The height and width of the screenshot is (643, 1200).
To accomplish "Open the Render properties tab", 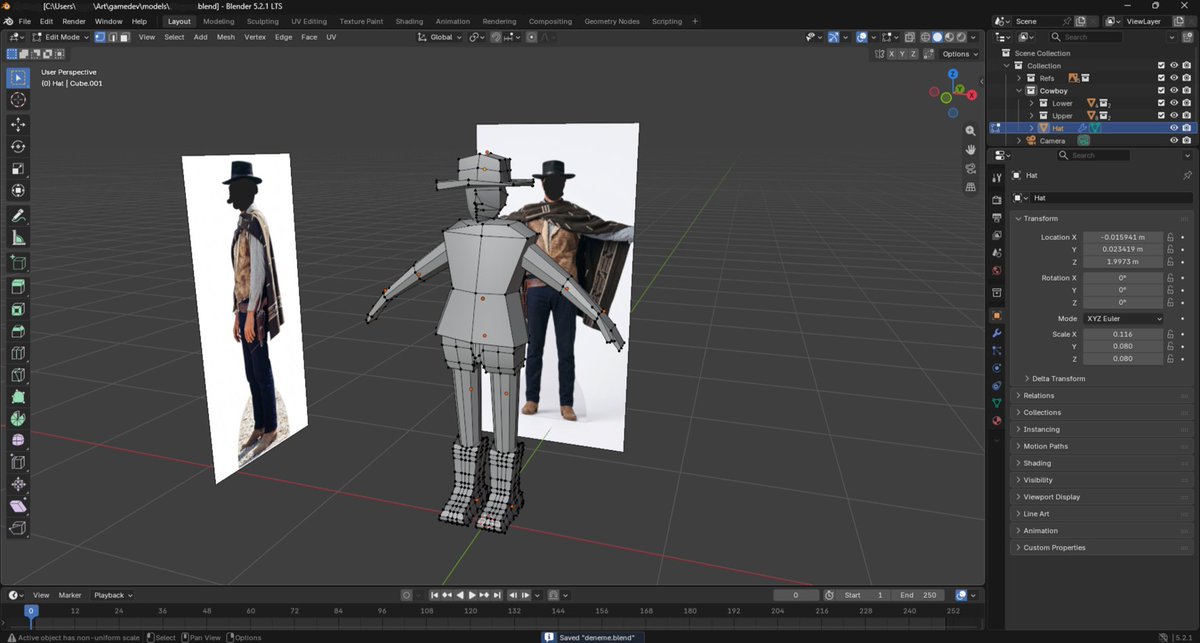I will coord(996,199).
